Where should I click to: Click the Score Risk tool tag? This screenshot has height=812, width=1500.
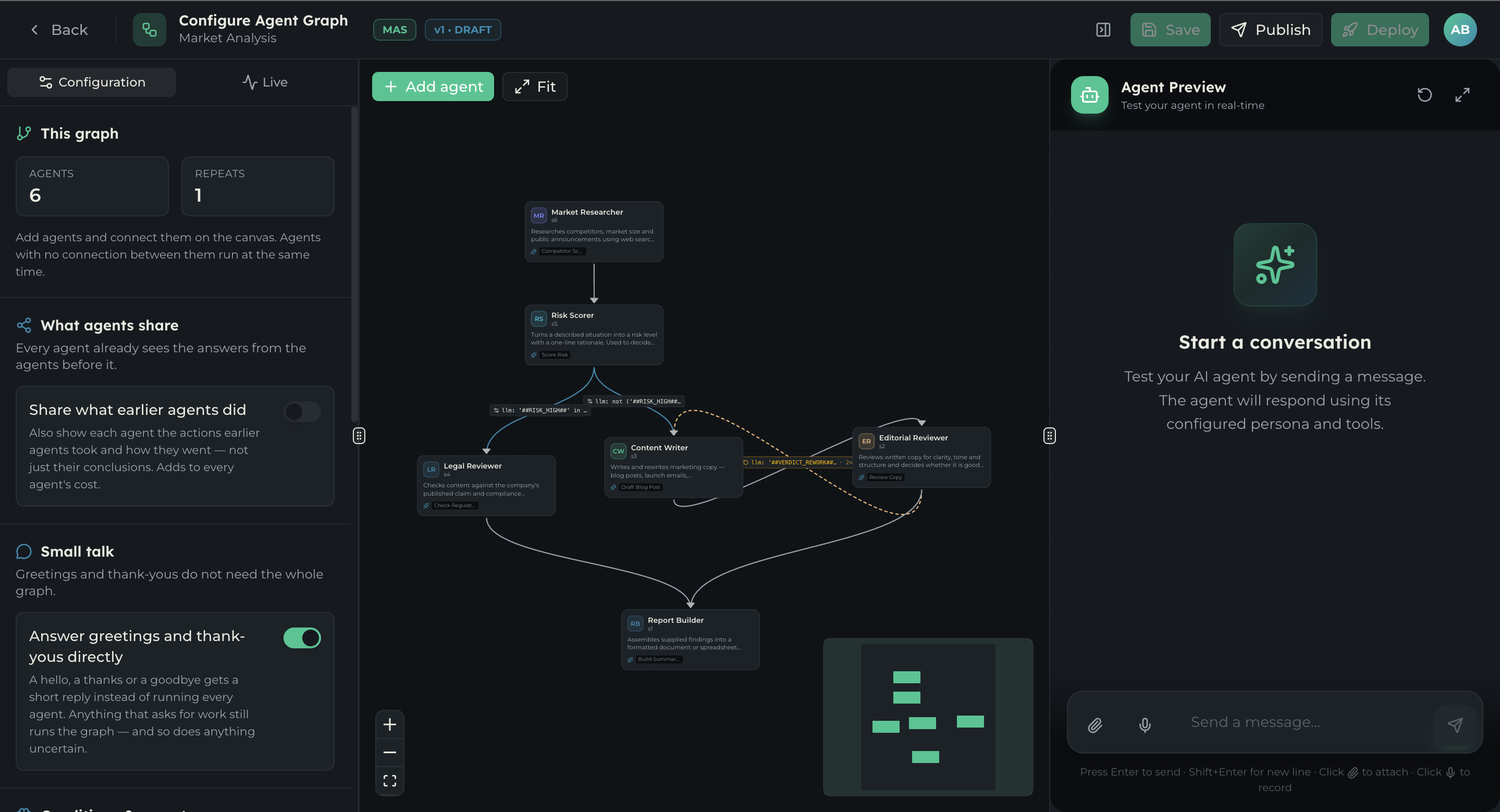555,354
